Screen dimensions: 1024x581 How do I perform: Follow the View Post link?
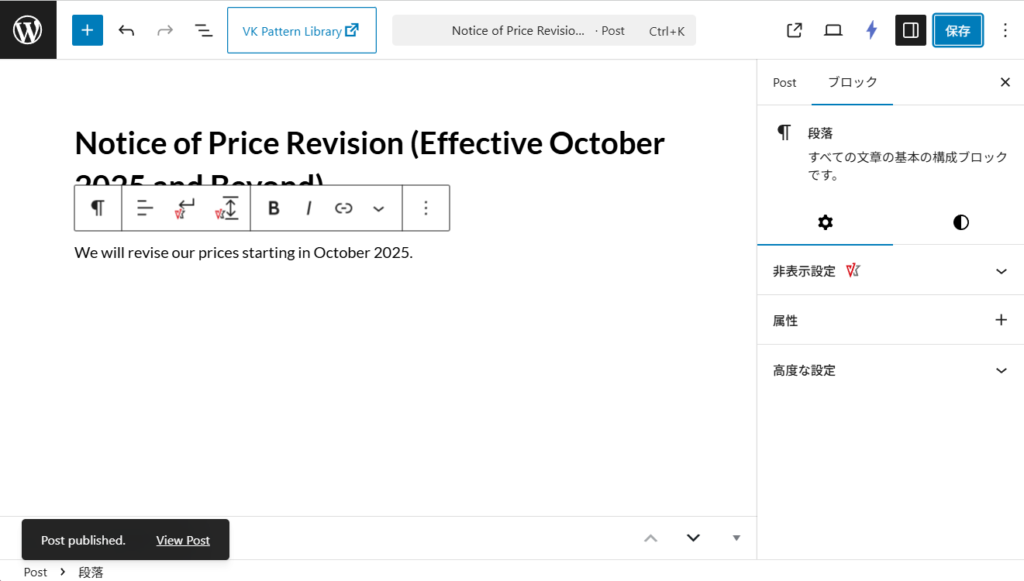coord(183,540)
